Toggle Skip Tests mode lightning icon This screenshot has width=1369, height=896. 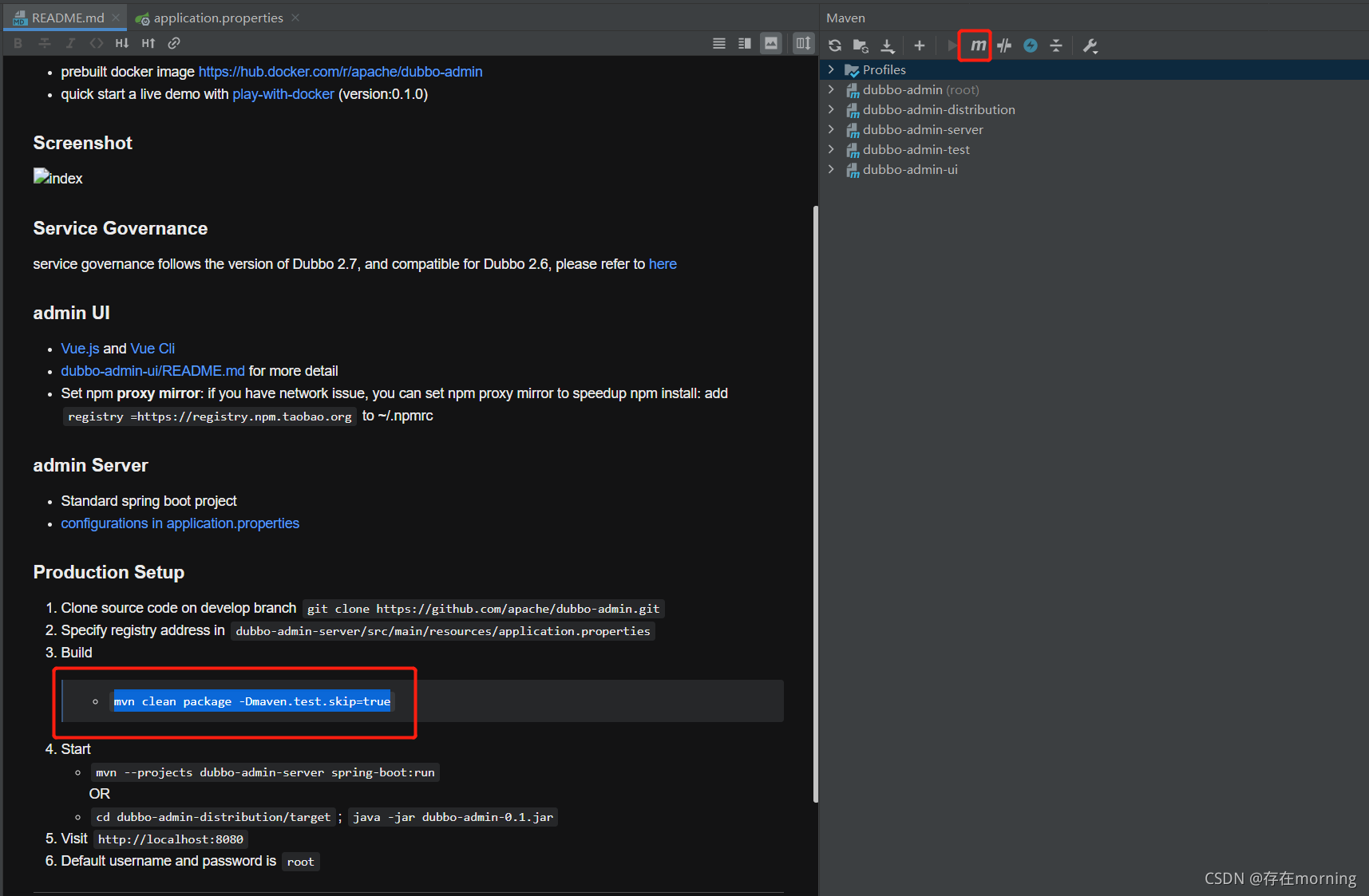1031,45
